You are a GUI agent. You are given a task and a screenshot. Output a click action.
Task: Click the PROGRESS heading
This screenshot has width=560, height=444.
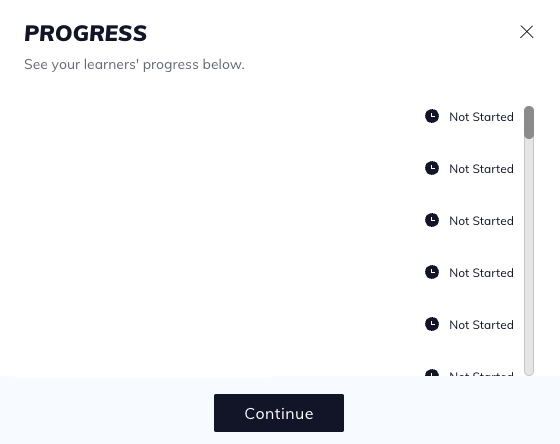click(x=85, y=34)
